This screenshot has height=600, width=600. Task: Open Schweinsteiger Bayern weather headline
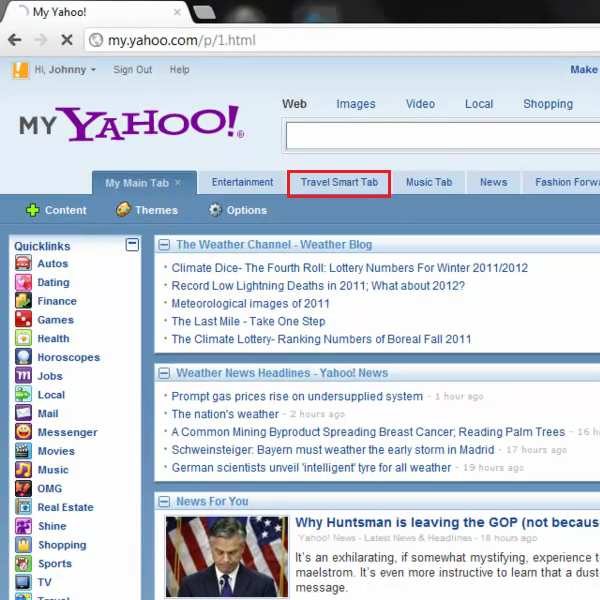(333, 450)
